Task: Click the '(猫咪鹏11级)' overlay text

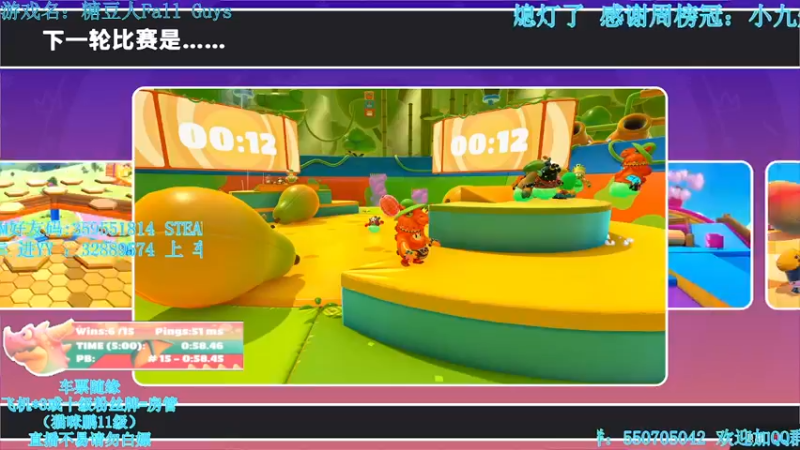Action: 89,421
